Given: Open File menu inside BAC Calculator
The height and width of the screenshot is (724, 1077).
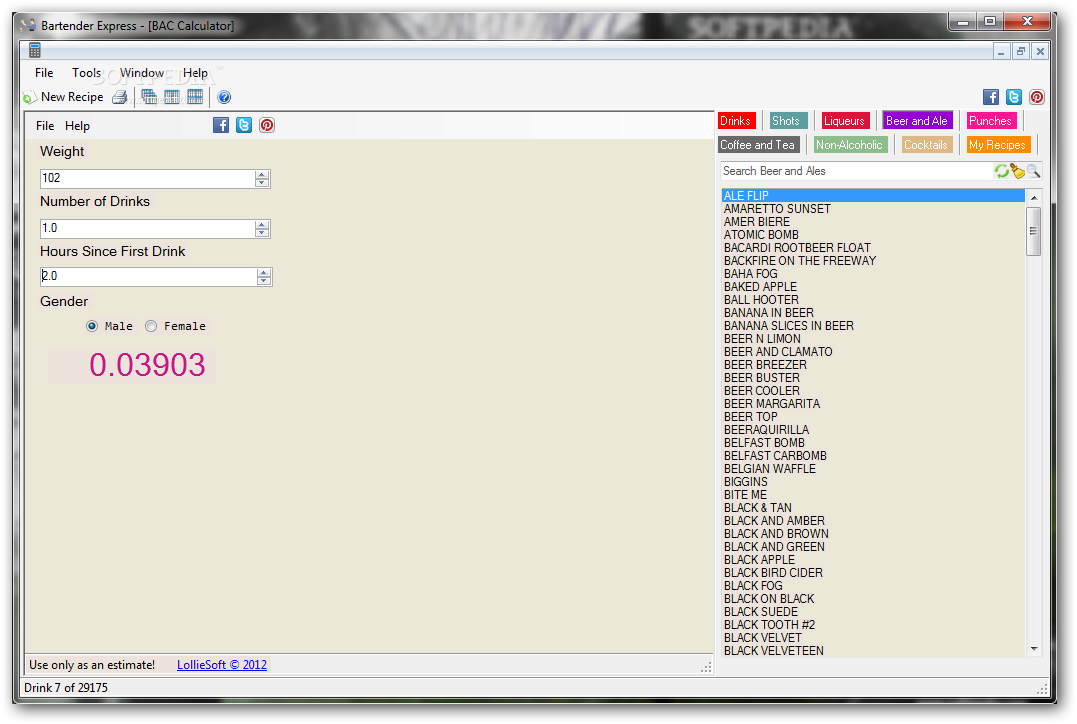Looking at the screenshot, I should pos(45,126).
